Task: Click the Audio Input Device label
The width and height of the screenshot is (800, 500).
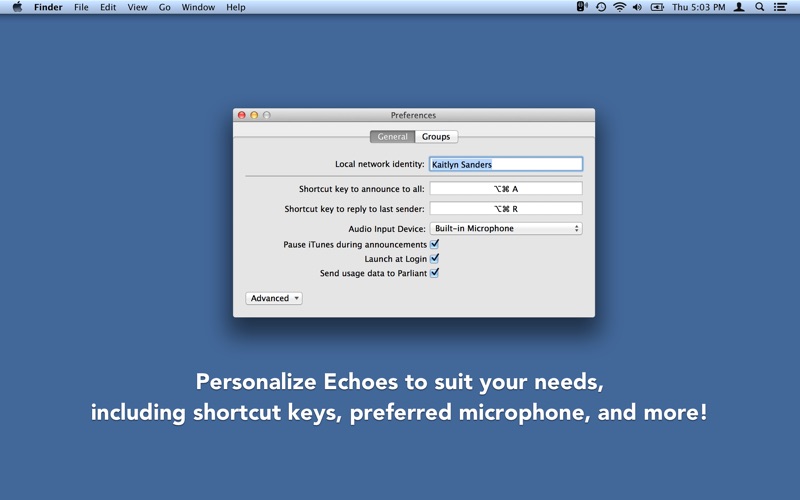Action: coord(387,229)
